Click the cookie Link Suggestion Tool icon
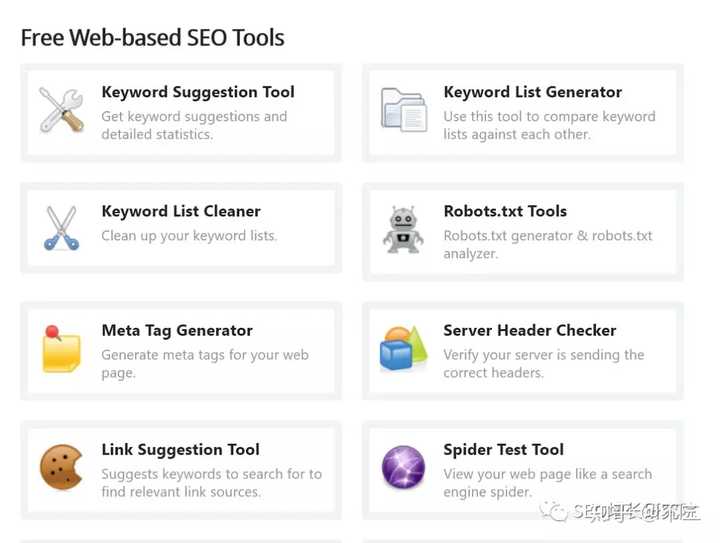This screenshot has height=543, width=720. point(62,467)
